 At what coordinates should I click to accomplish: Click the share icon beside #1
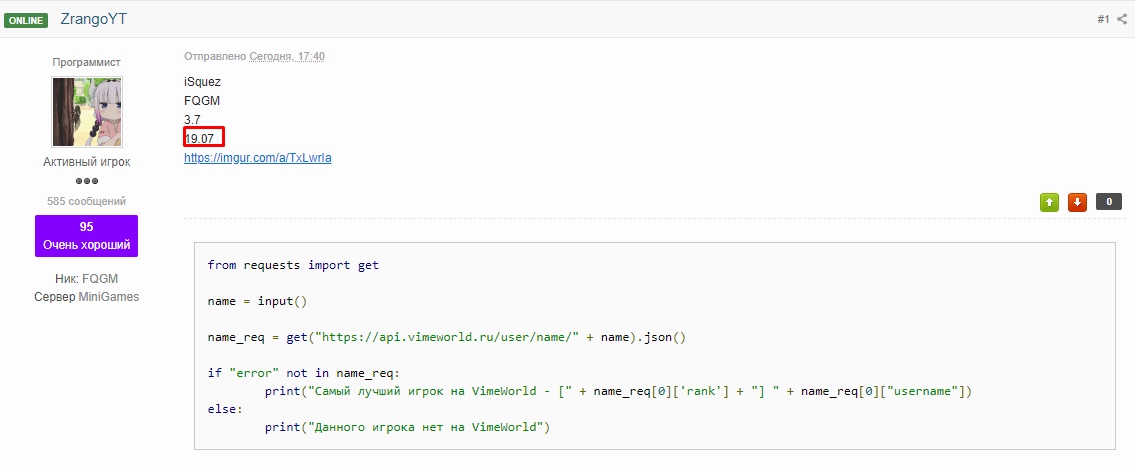point(1121,20)
